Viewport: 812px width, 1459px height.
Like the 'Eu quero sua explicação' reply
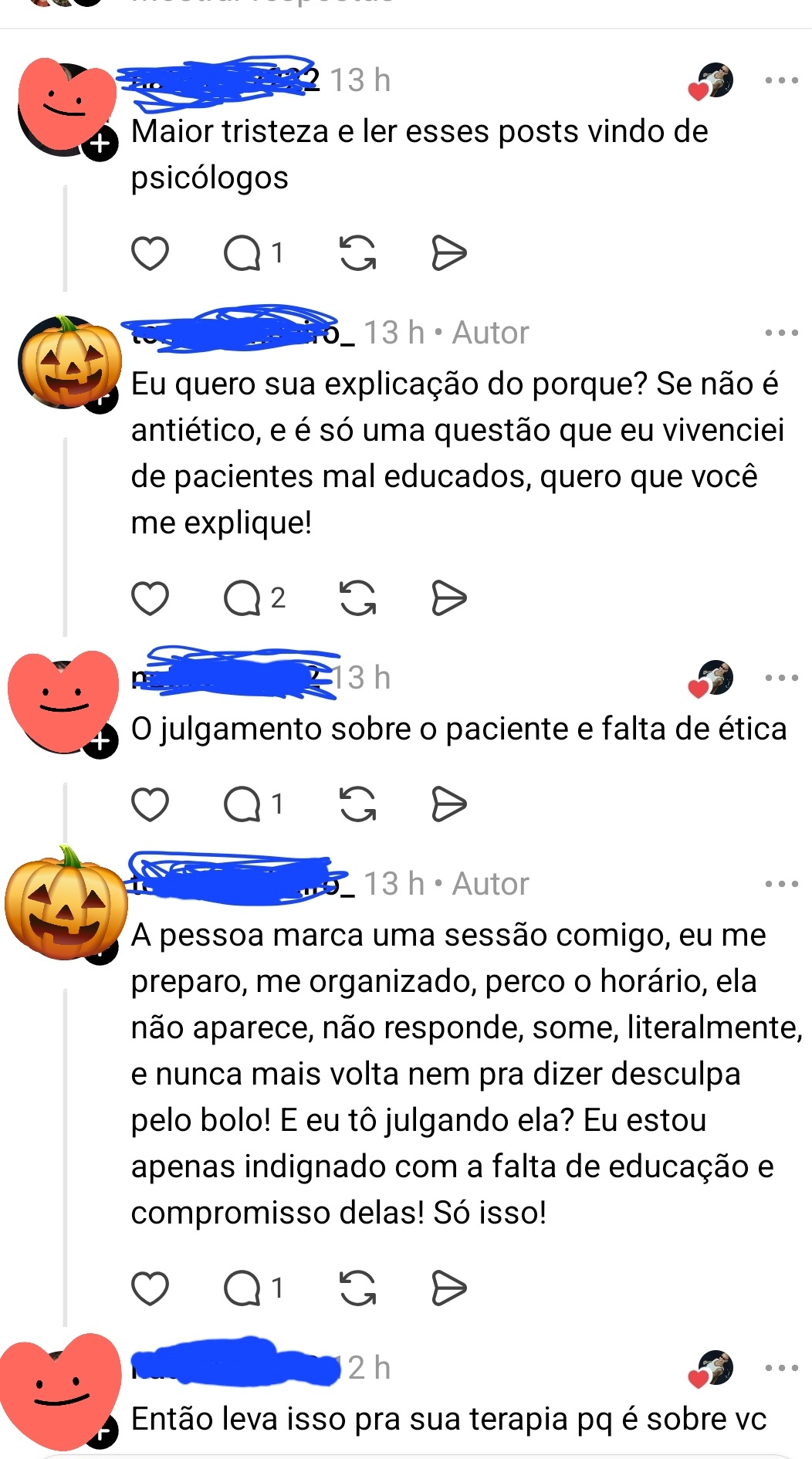[x=150, y=598]
